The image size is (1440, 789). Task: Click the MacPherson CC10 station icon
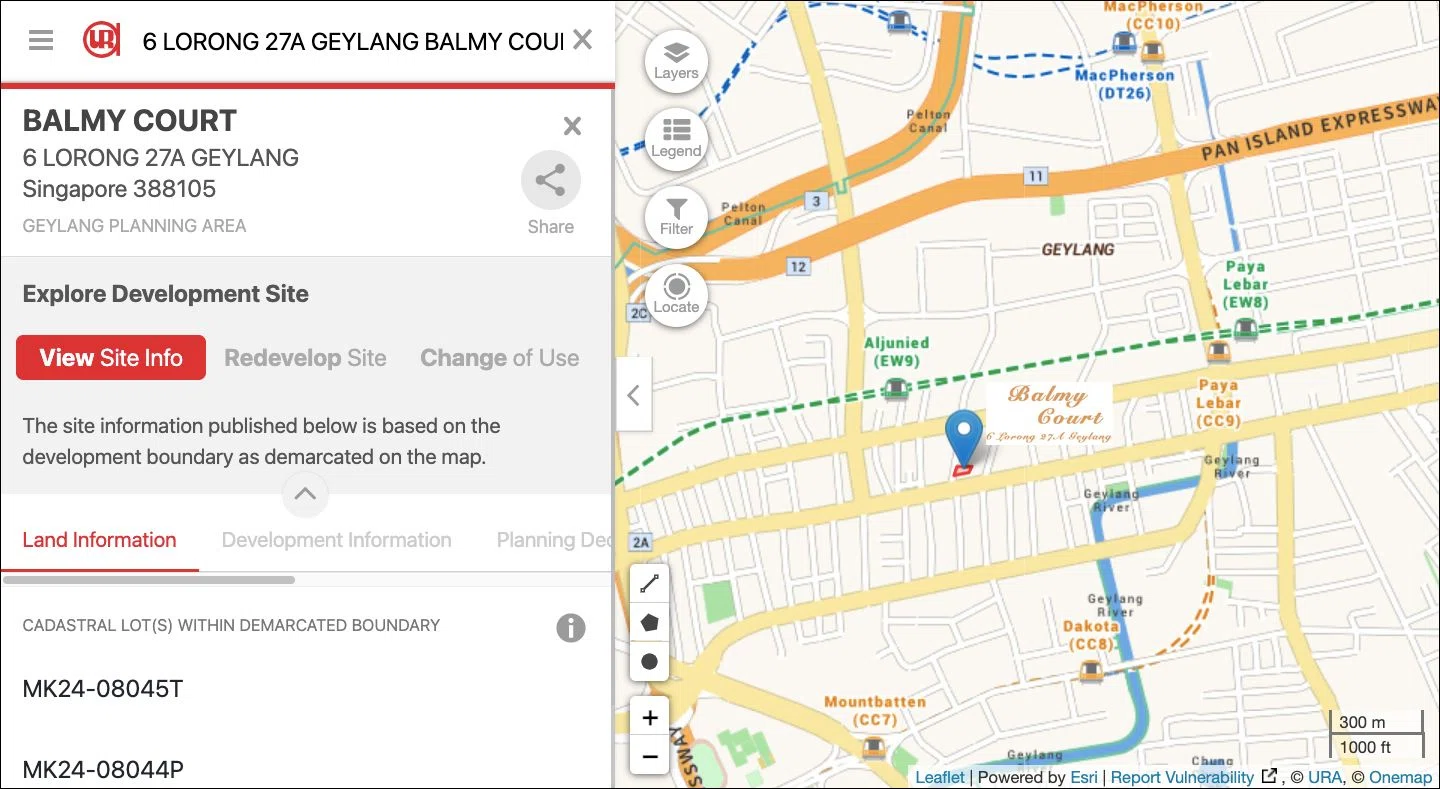[x=1153, y=51]
